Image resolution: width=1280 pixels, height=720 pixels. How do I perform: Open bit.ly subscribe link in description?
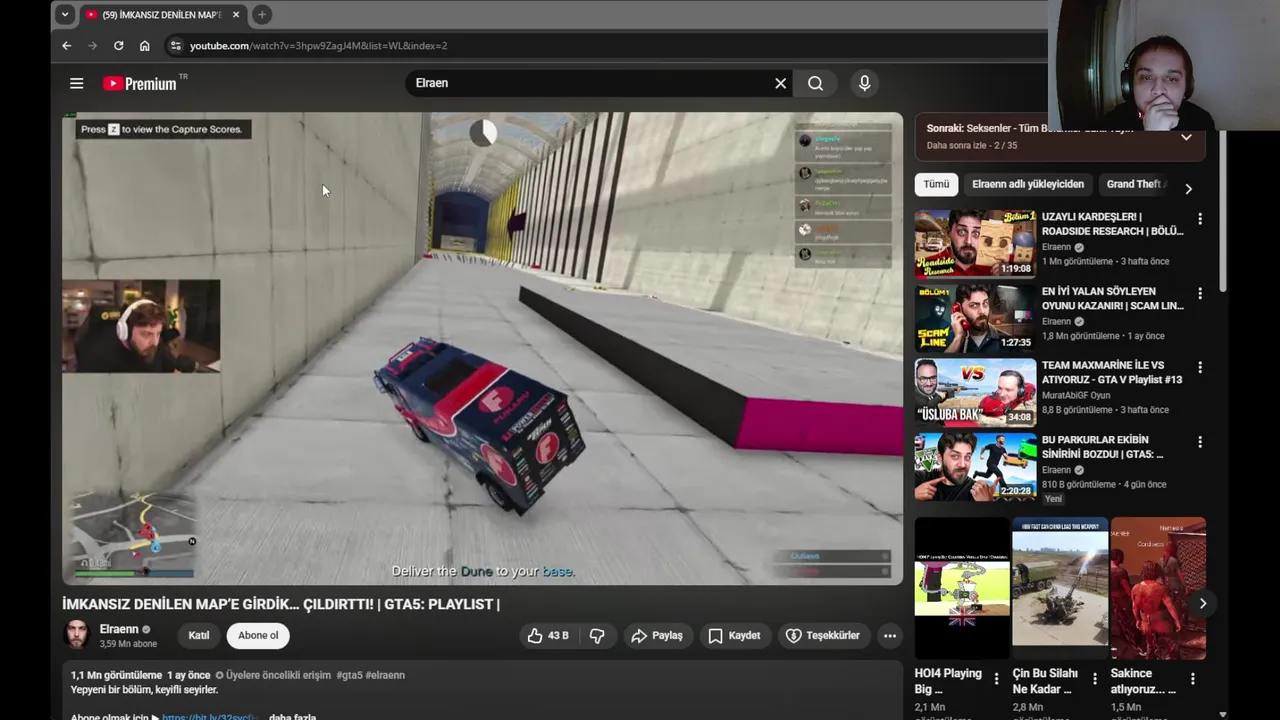click(x=210, y=717)
